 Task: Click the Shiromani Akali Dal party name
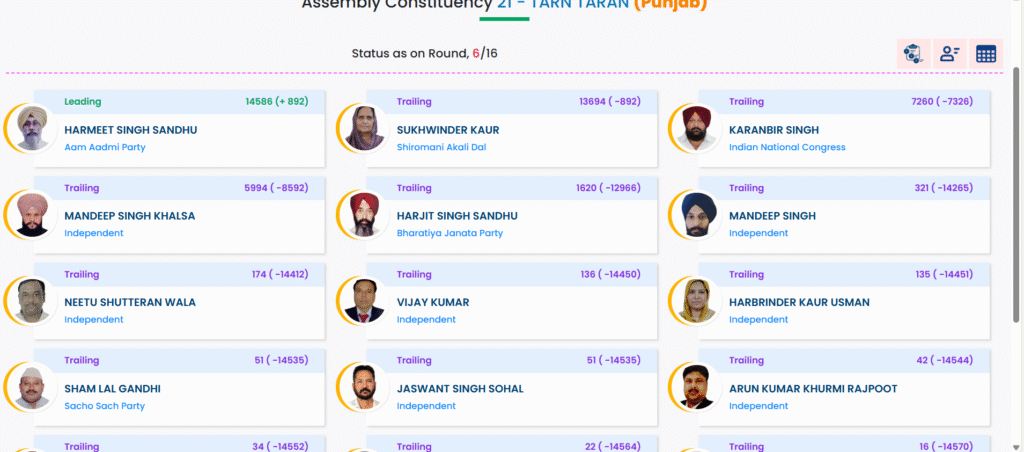pos(441,147)
